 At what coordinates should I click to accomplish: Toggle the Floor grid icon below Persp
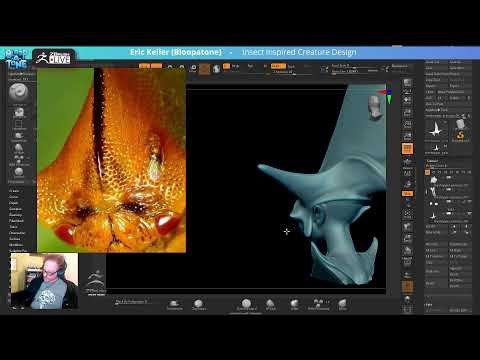(x=407, y=162)
